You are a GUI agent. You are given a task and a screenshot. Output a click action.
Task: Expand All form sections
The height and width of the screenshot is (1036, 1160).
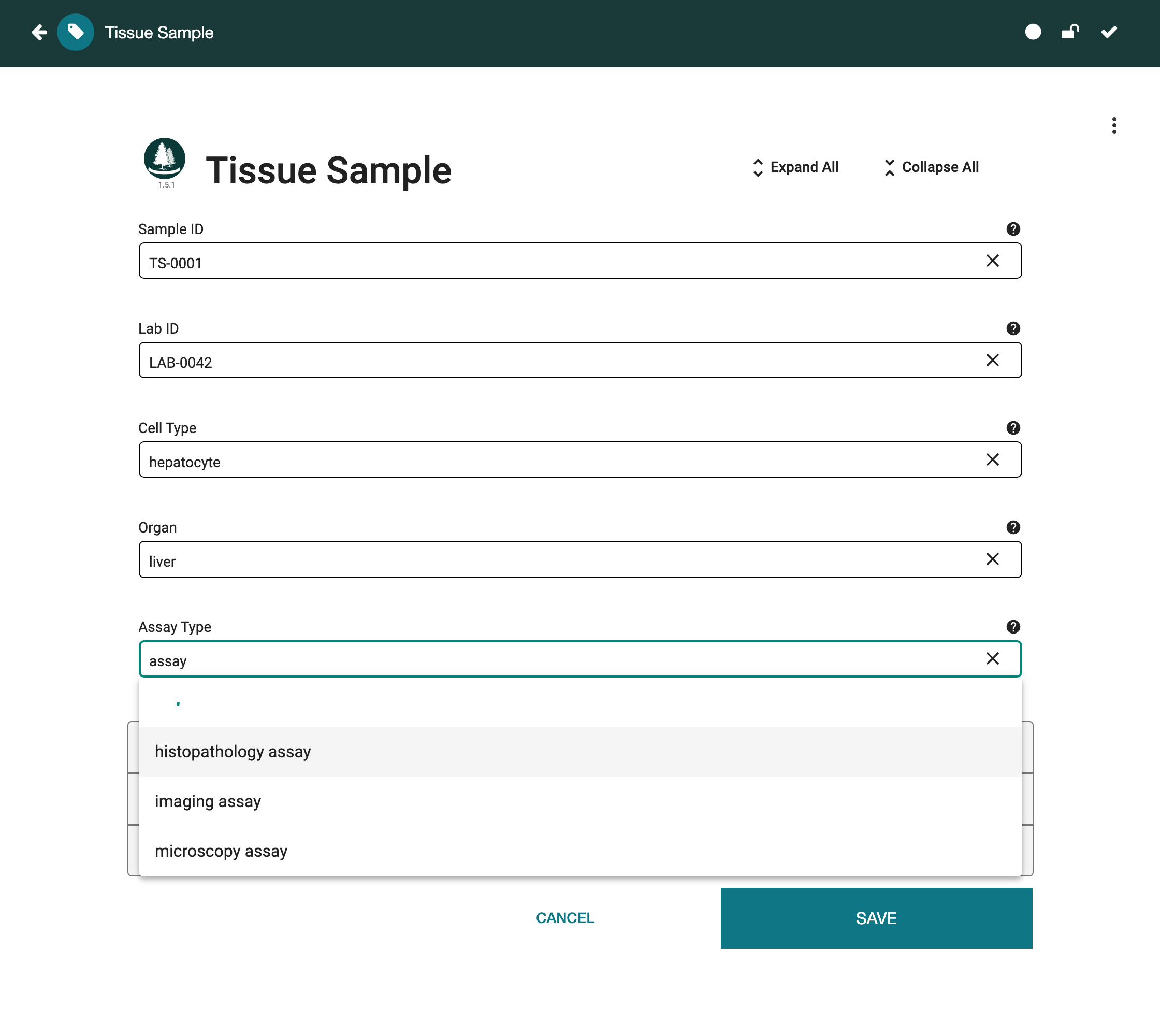click(x=795, y=167)
